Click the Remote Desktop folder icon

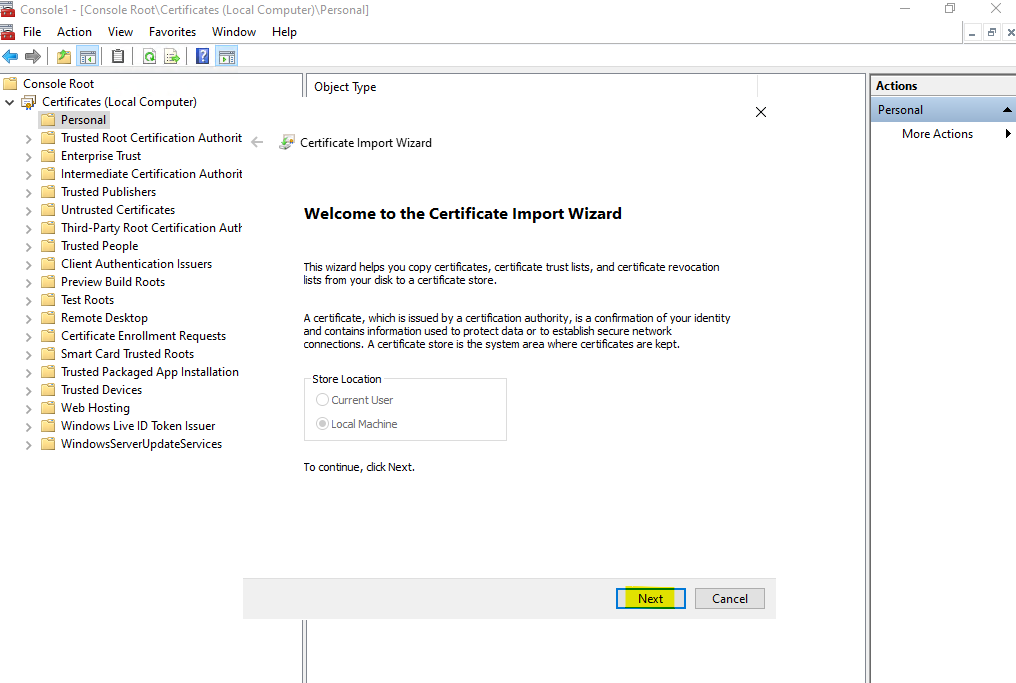click(x=48, y=318)
